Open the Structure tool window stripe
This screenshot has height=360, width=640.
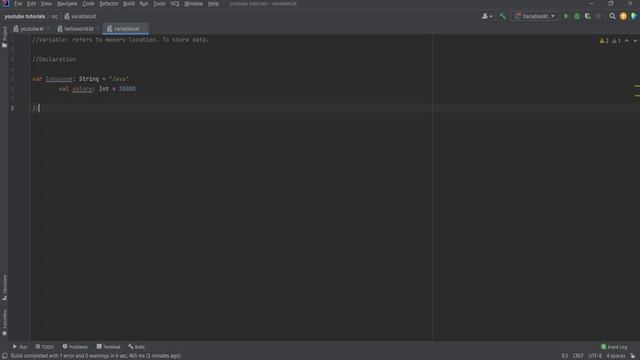coord(4,288)
